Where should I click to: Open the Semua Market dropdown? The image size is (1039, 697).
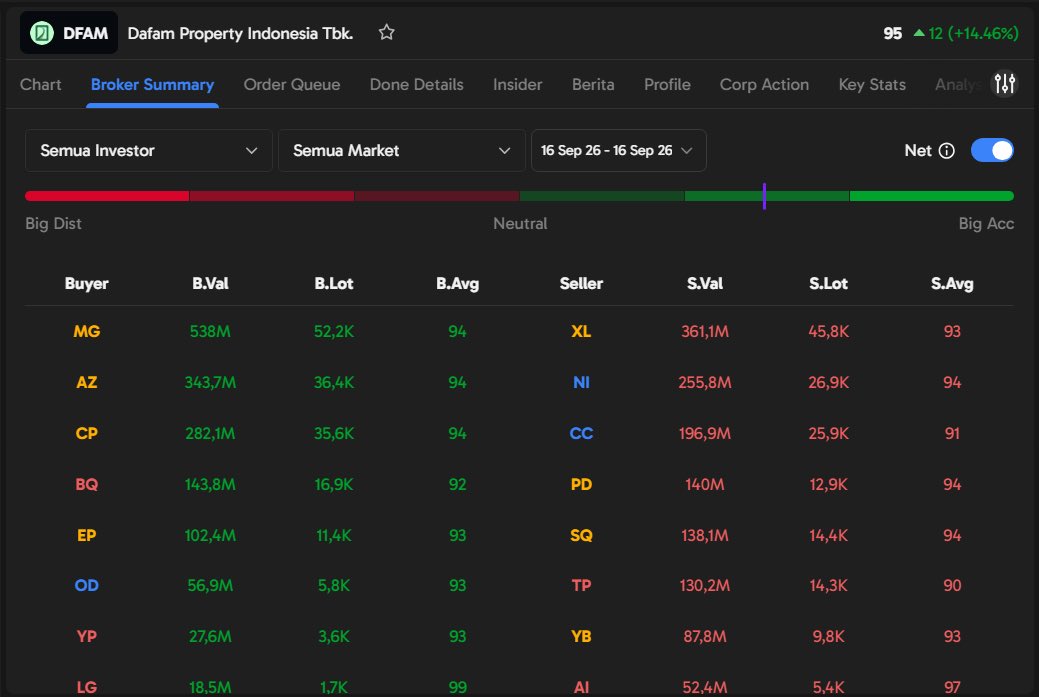[402, 150]
